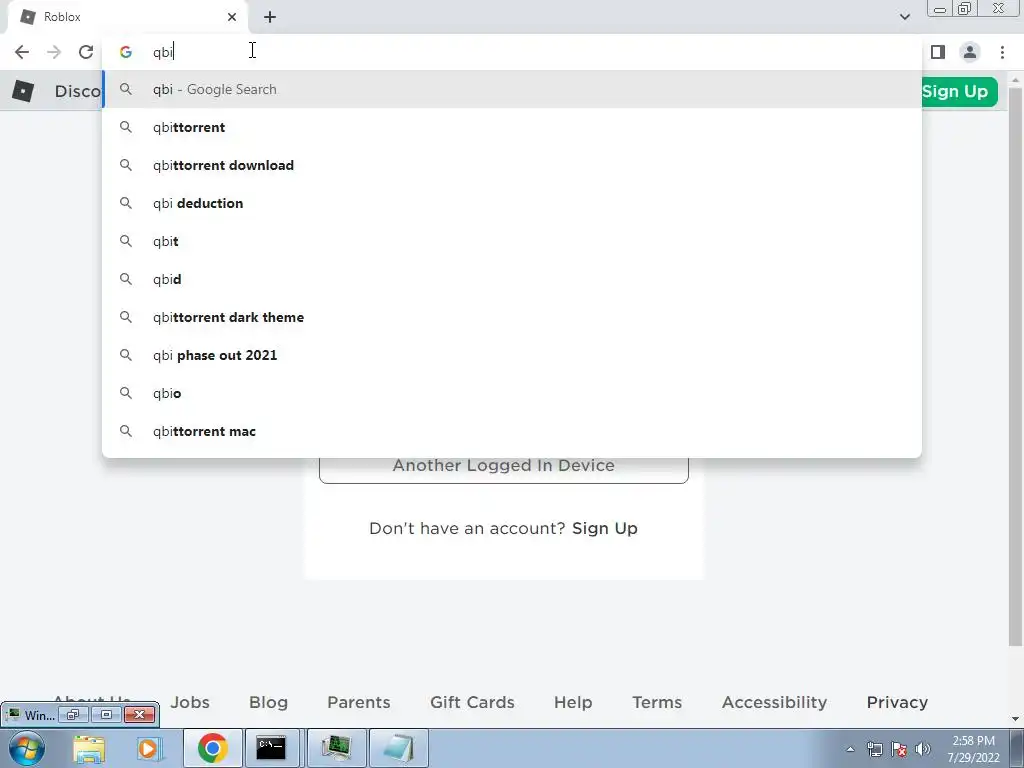1024x768 pixels.
Task: Open the Privacy footer link
Action: [897, 702]
